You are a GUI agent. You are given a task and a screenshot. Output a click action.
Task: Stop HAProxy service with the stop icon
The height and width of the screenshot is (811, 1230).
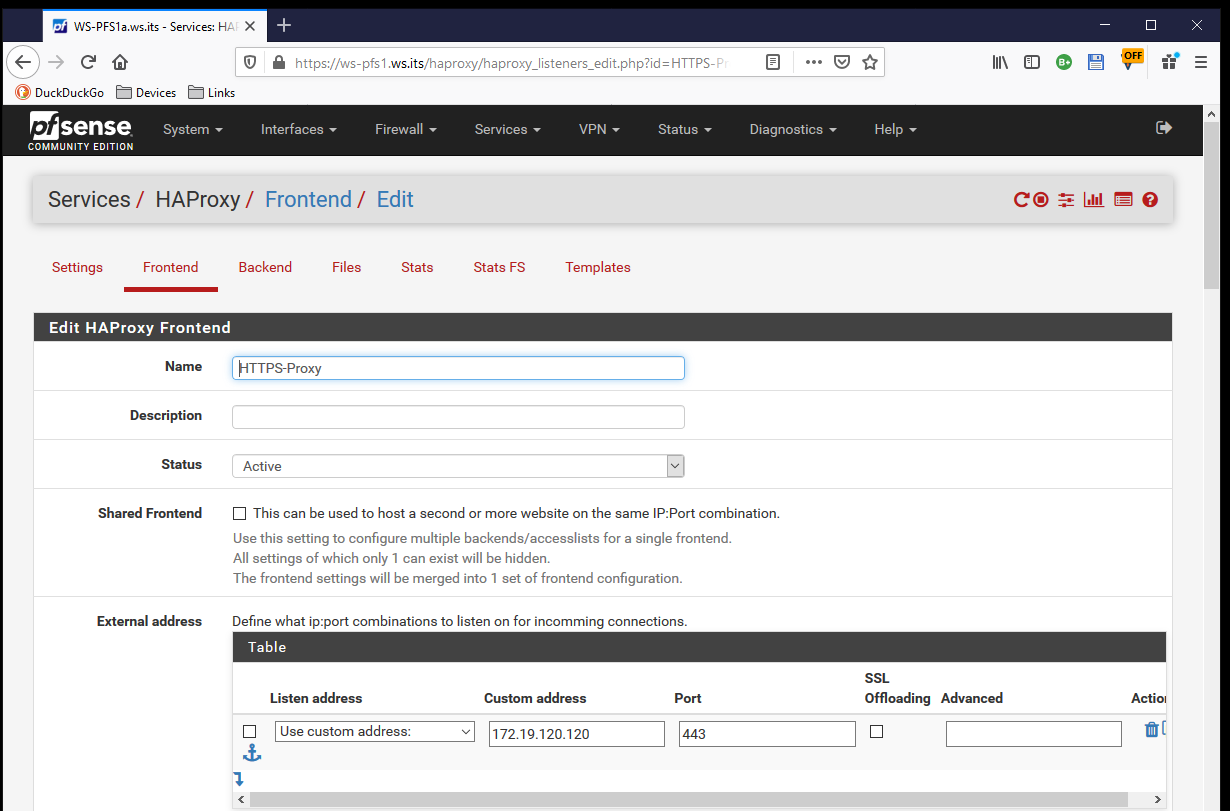(x=1041, y=200)
